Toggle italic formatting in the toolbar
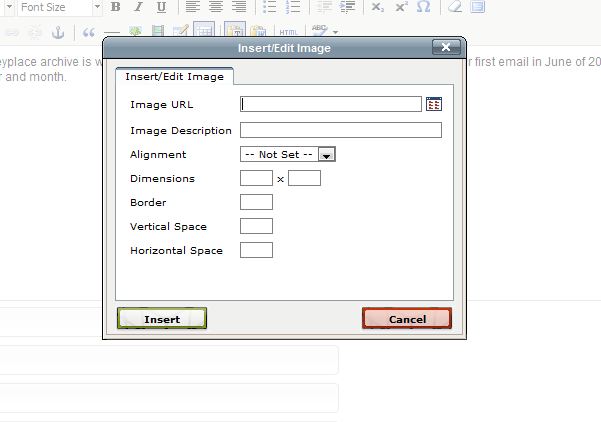Screen dimensions: 601x422 [135, 7]
